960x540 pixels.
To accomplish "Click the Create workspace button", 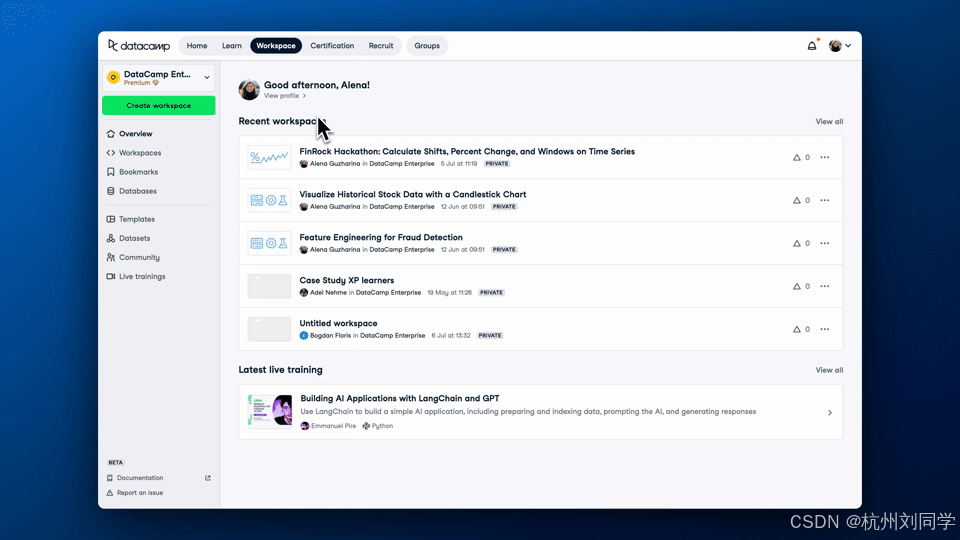I will pos(159,105).
